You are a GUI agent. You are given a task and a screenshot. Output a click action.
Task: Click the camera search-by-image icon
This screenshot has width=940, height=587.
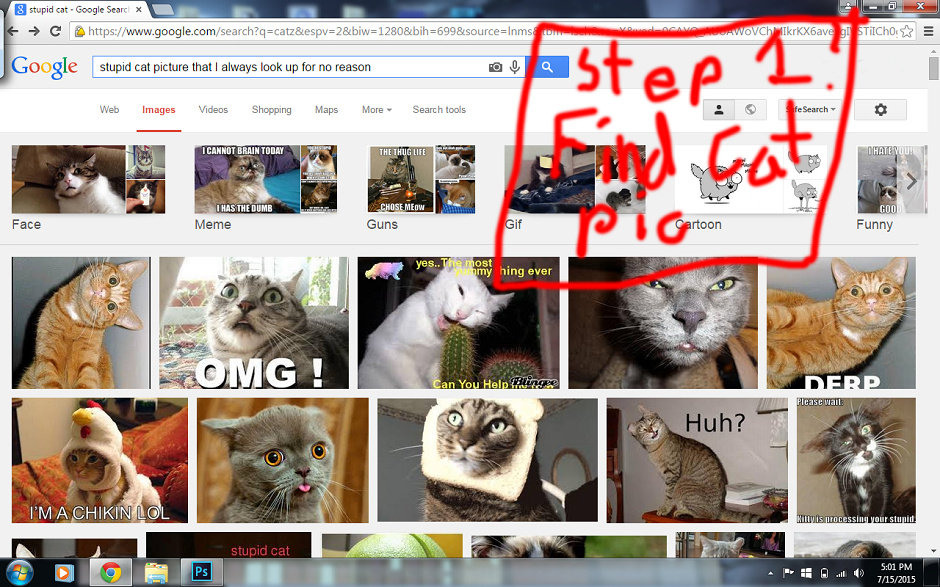(x=495, y=67)
